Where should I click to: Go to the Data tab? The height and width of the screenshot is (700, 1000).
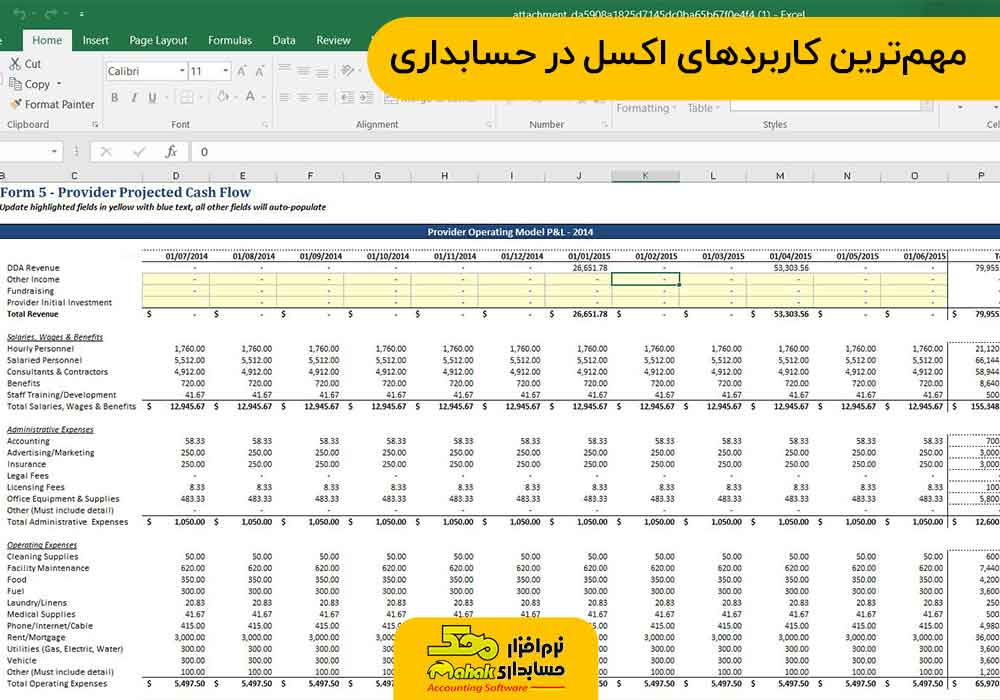click(x=284, y=40)
